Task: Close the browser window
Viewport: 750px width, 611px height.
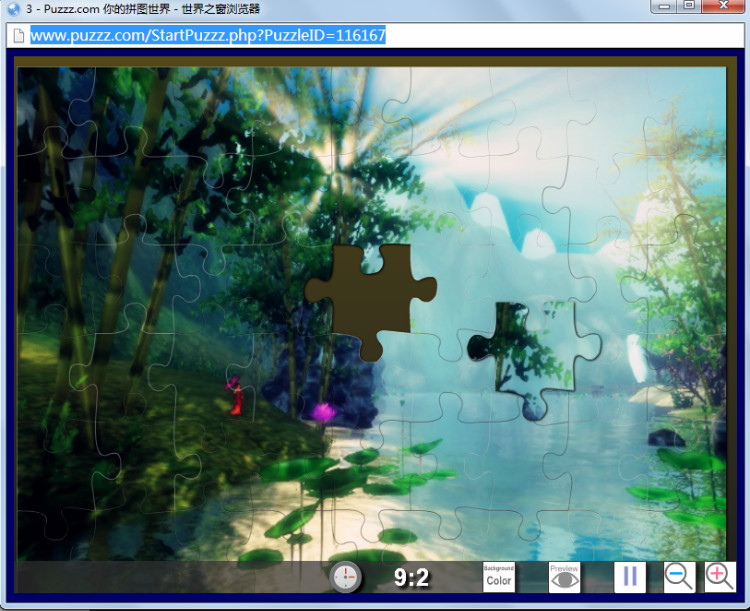Action: (x=723, y=6)
